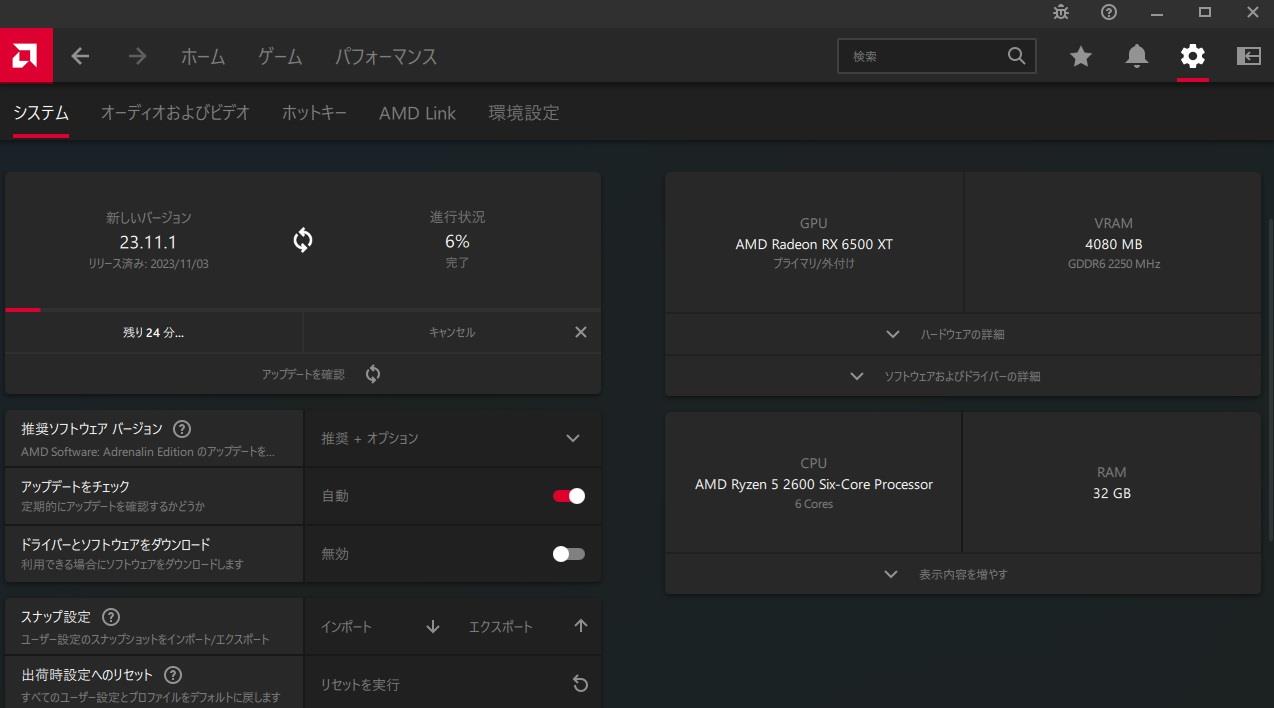Click GDDR6 2250 MHz text
The image size is (1274, 708).
1113,264
